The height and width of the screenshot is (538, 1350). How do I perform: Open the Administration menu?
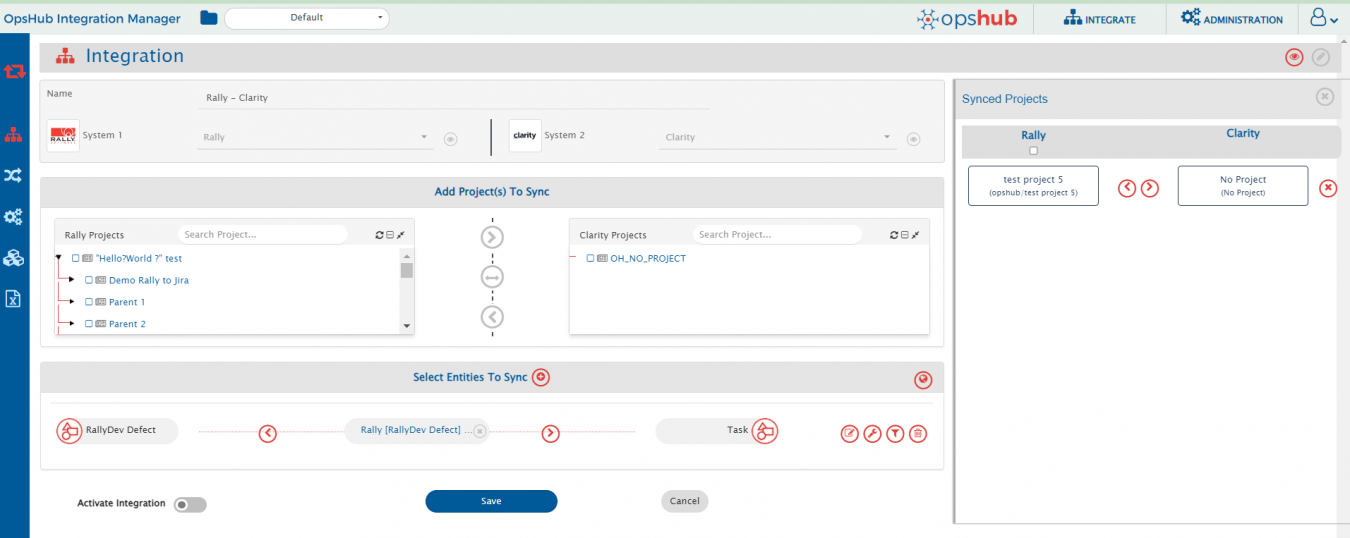point(1231,19)
